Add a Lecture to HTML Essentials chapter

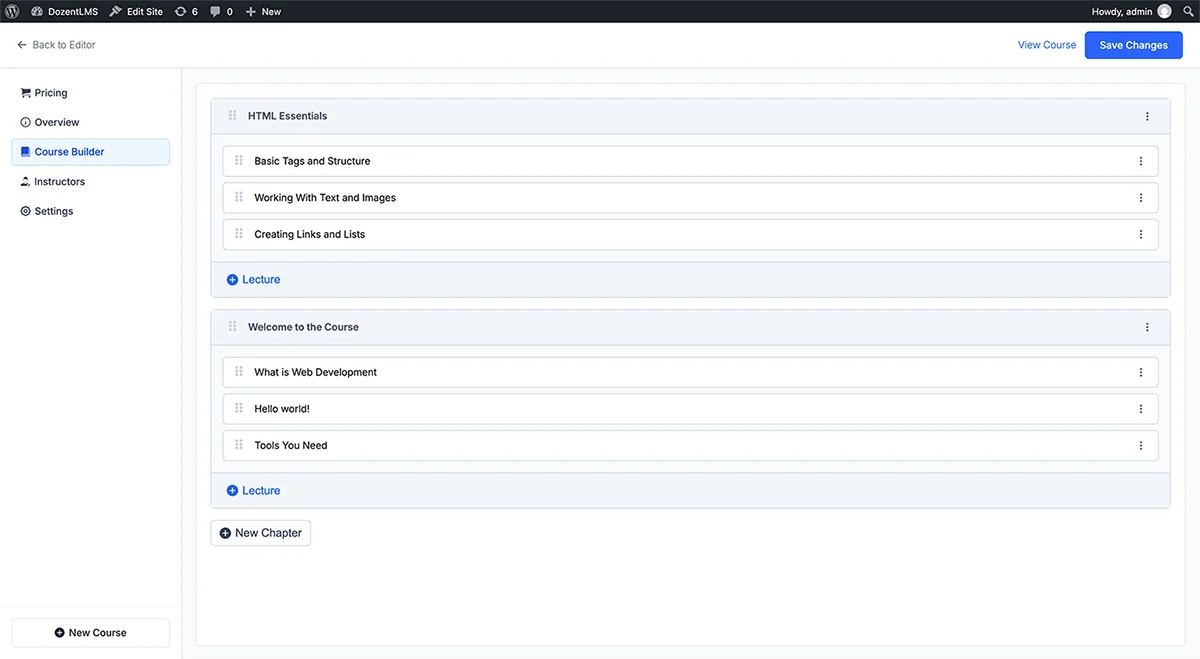pos(253,280)
